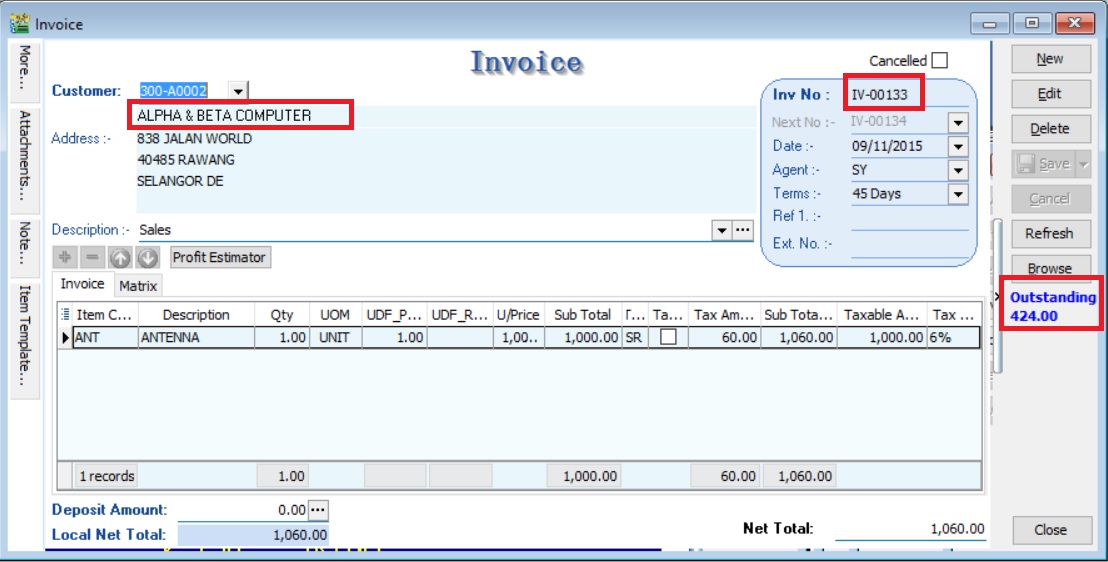Open the Profit Estimator

220,257
